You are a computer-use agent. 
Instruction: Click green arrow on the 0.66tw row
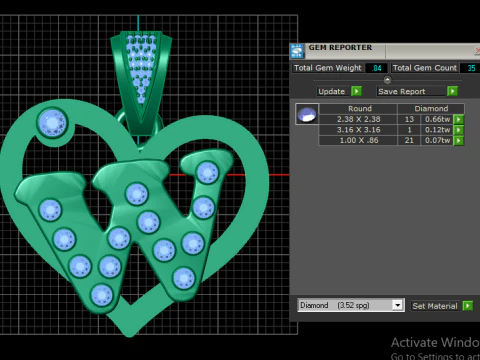(x=459, y=119)
